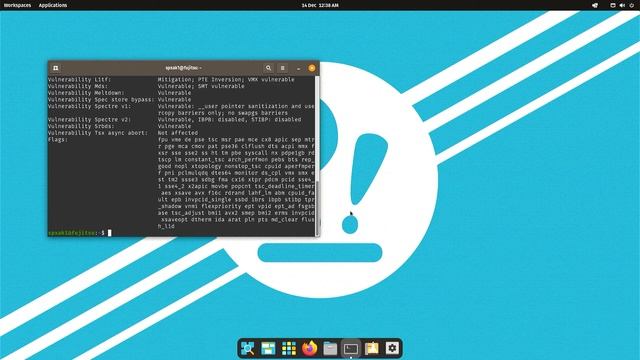The image size is (640, 360).
Task: Open the terminal hamburger menu
Action: click(x=282, y=68)
